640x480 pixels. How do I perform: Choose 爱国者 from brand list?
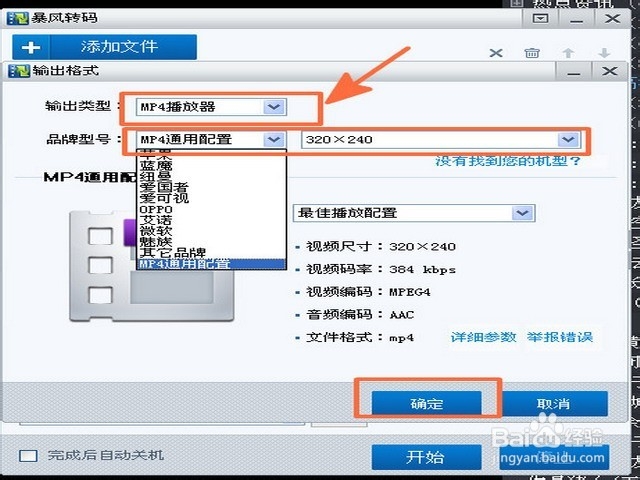point(211,187)
